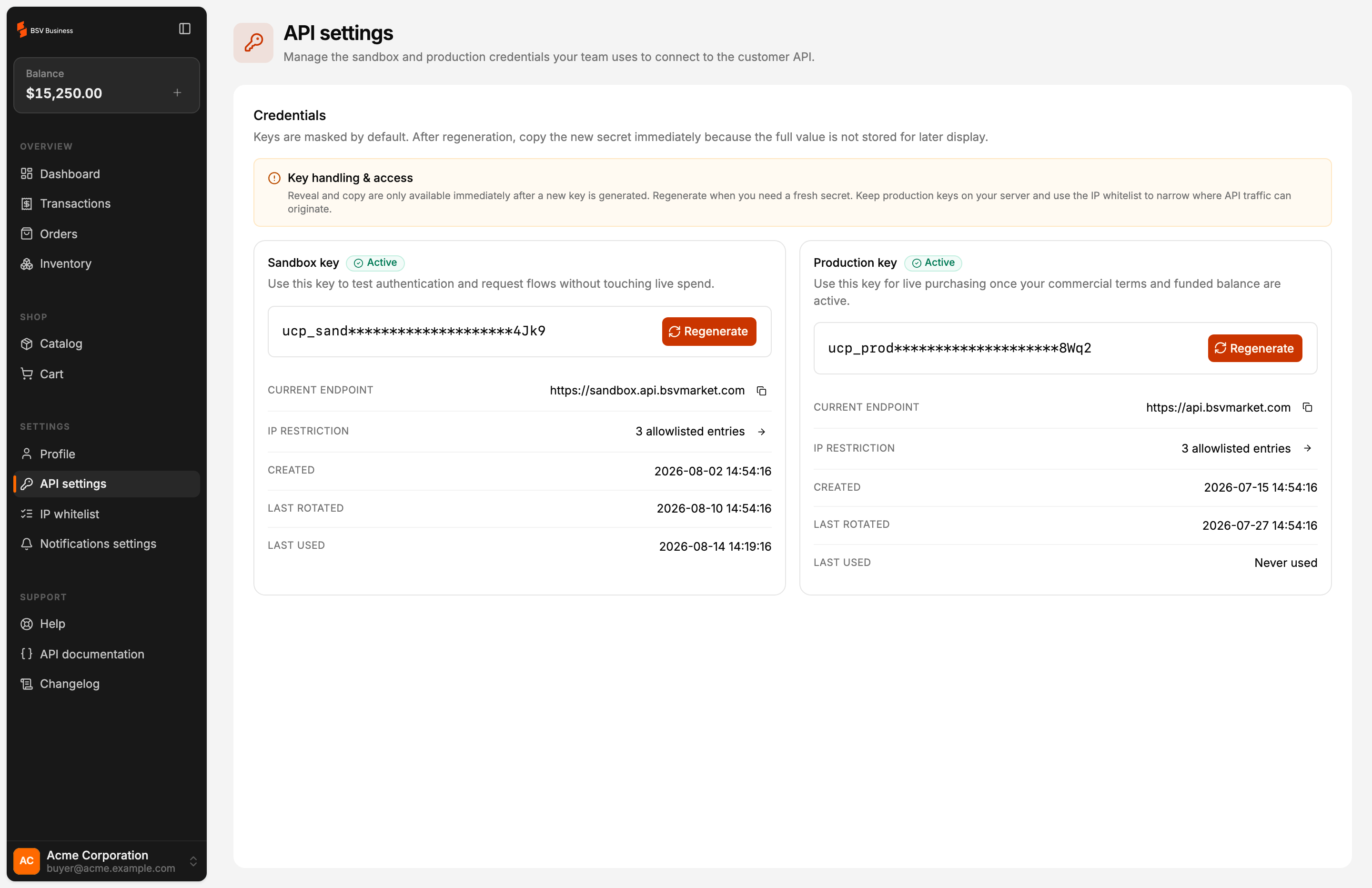This screenshot has height=888, width=1372.
Task: Click the Cart shopping icon
Action: tap(27, 373)
